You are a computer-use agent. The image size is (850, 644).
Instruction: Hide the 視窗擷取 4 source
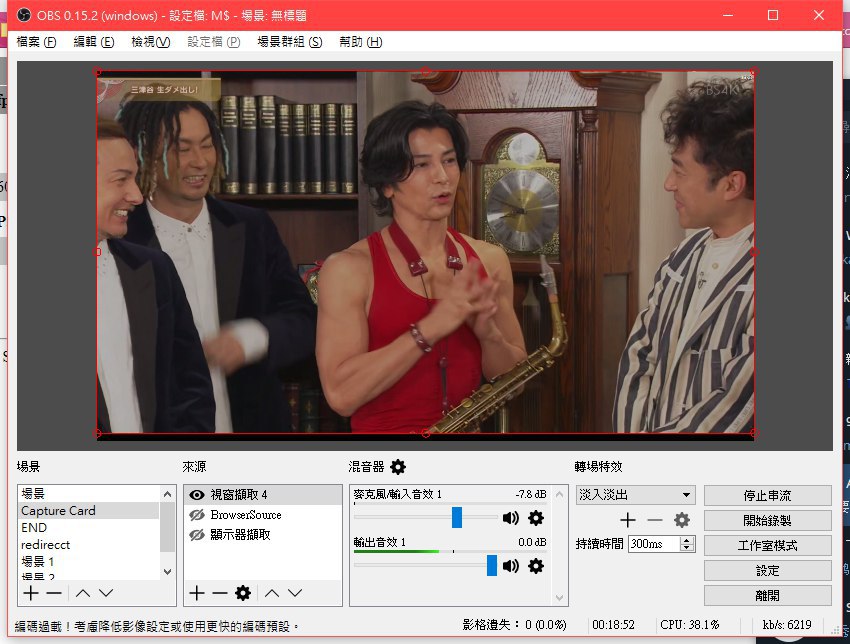pyautogui.click(x=197, y=495)
